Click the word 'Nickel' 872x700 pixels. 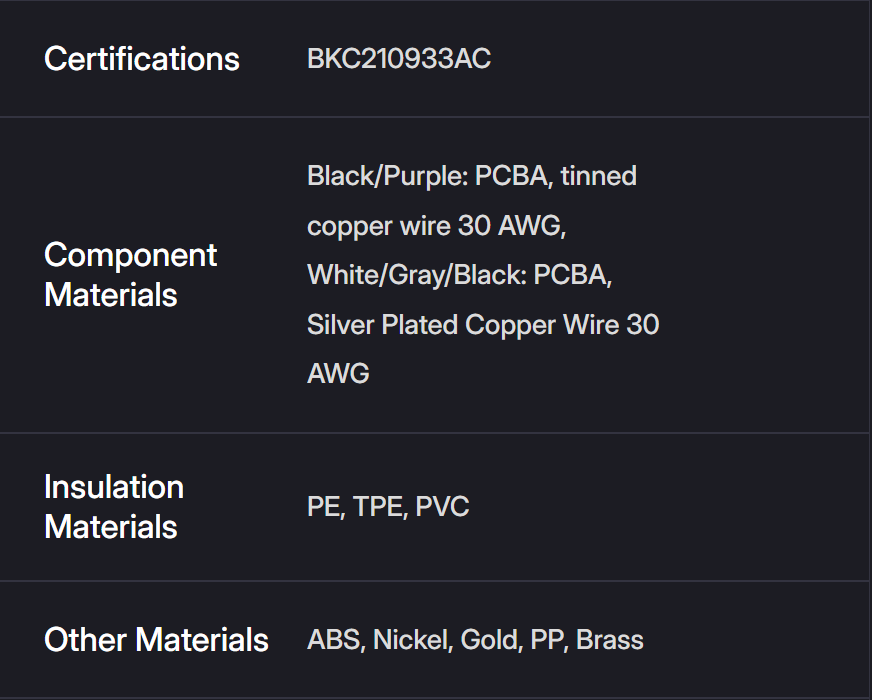[410, 640]
